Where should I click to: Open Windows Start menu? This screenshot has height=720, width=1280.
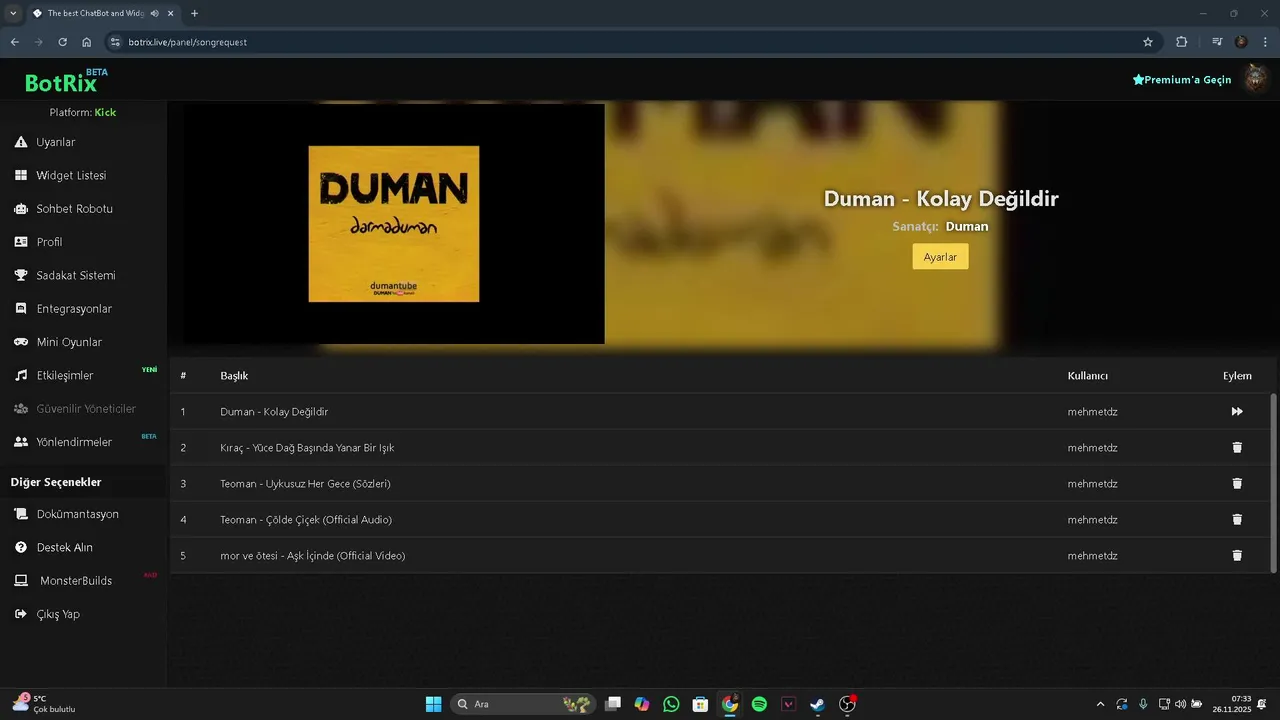433,704
